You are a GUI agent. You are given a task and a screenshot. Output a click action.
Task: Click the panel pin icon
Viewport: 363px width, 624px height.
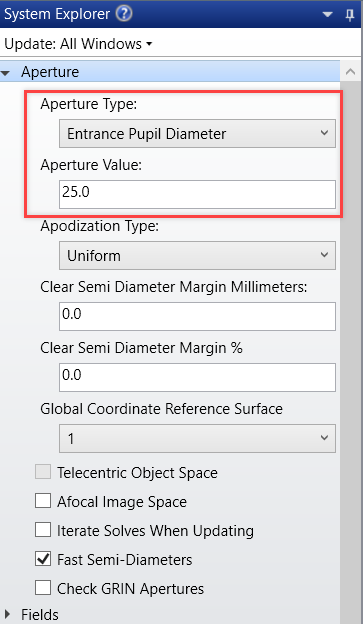[350, 15]
